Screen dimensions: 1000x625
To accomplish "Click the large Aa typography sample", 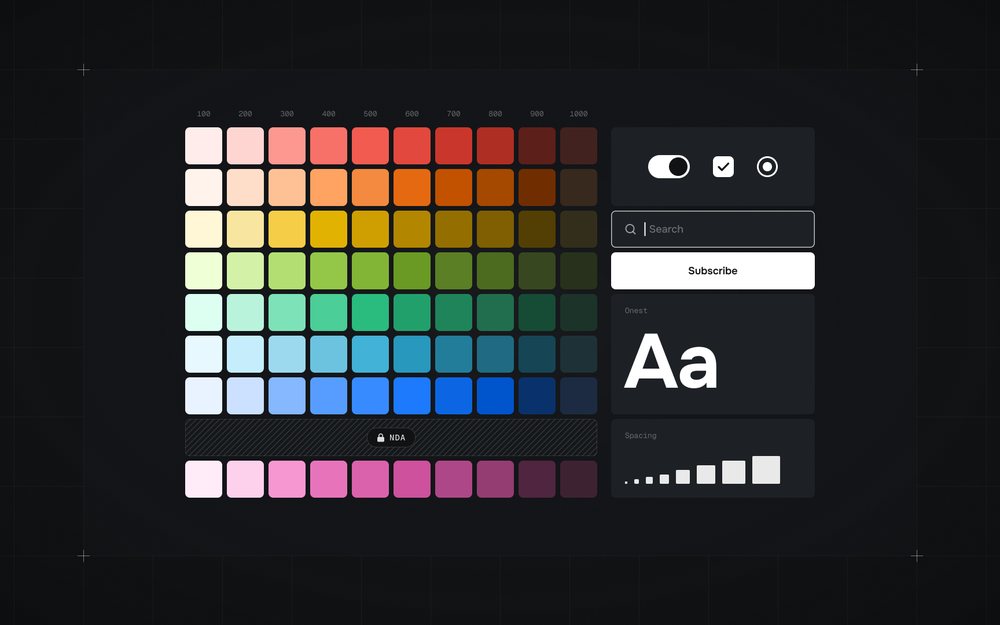I will tap(670, 362).
